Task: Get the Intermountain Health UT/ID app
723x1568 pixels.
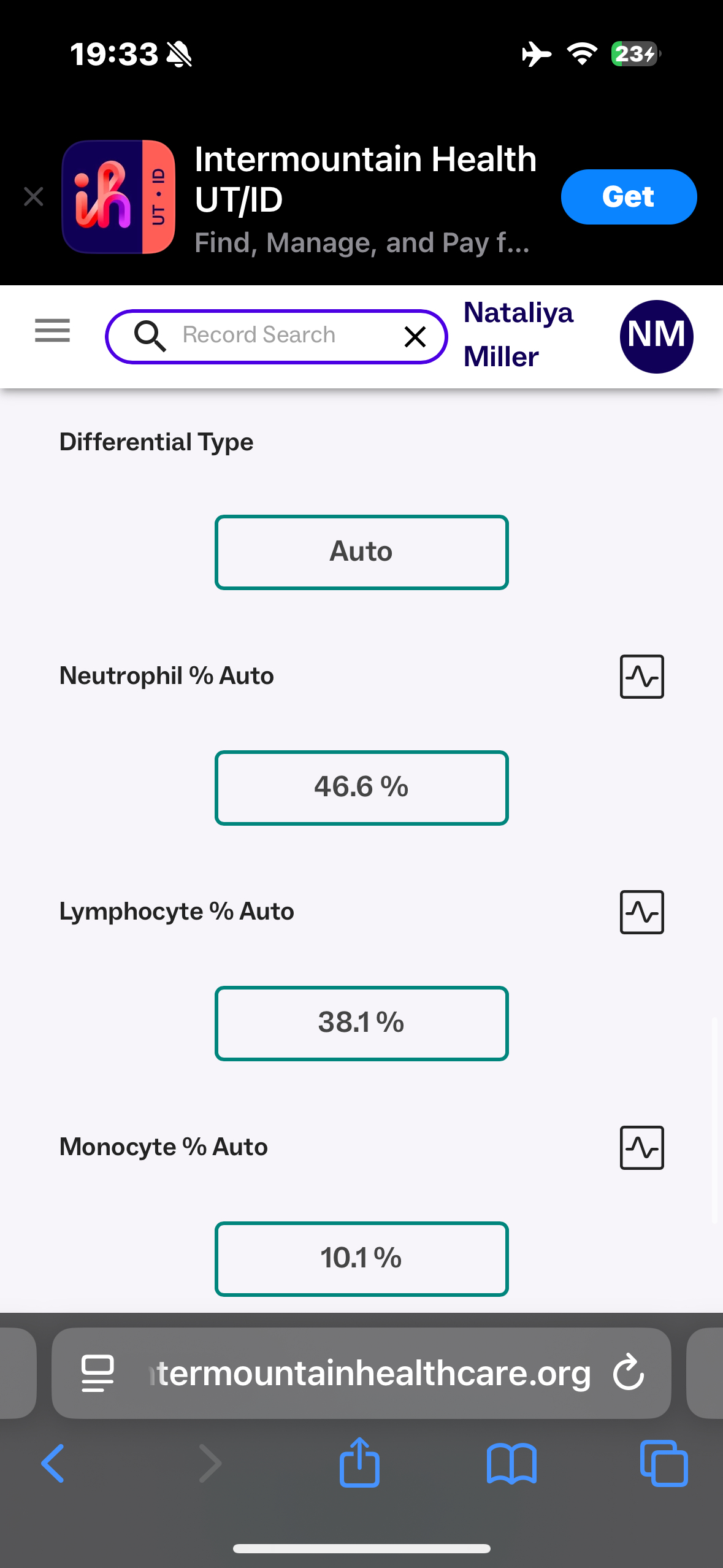Action: pyautogui.click(x=628, y=197)
